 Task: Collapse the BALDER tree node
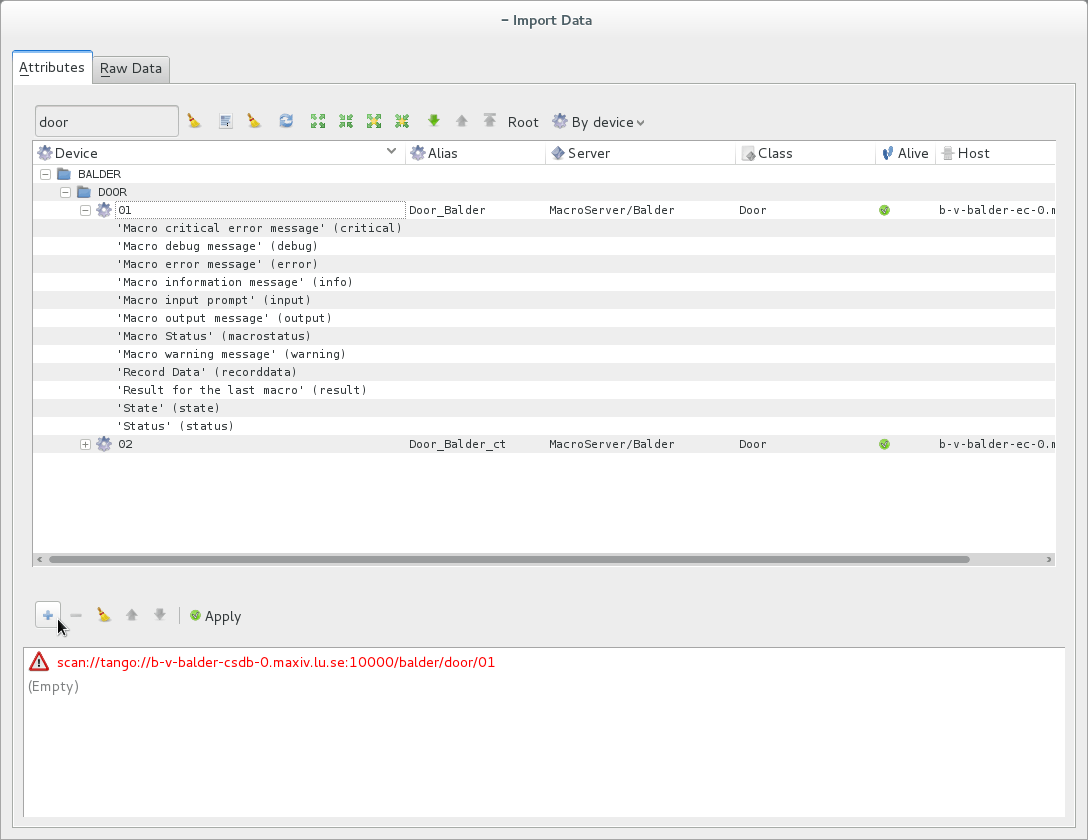[x=45, y=173]
